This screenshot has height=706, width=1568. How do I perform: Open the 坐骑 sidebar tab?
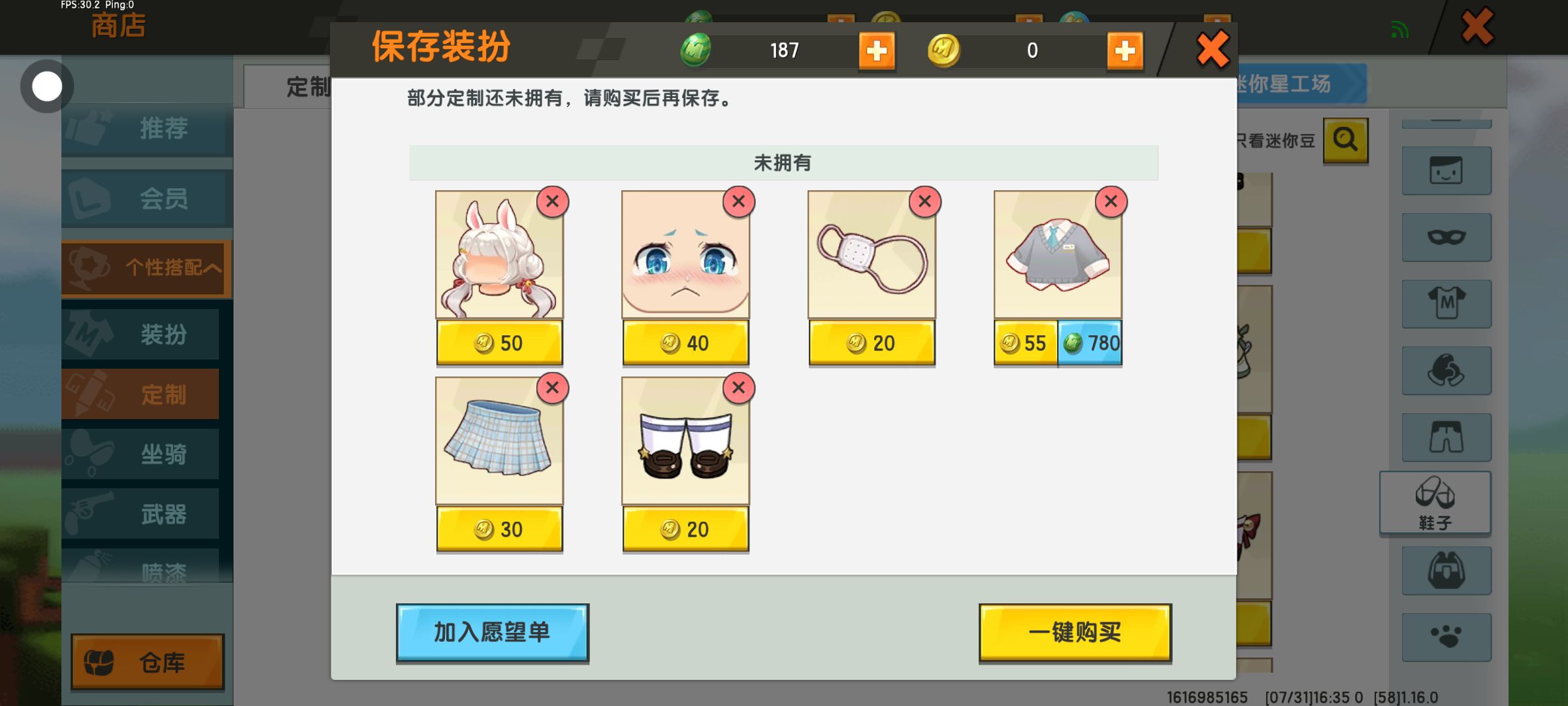(x=140, y=454)
